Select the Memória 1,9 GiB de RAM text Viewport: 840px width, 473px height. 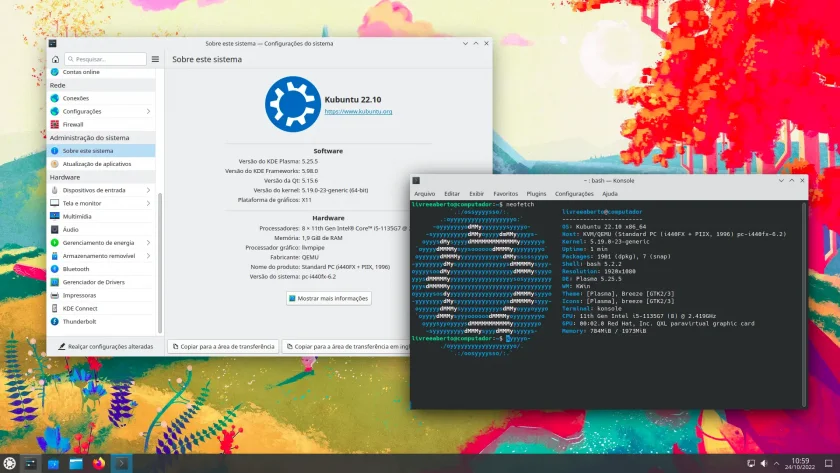coord(308,238)
